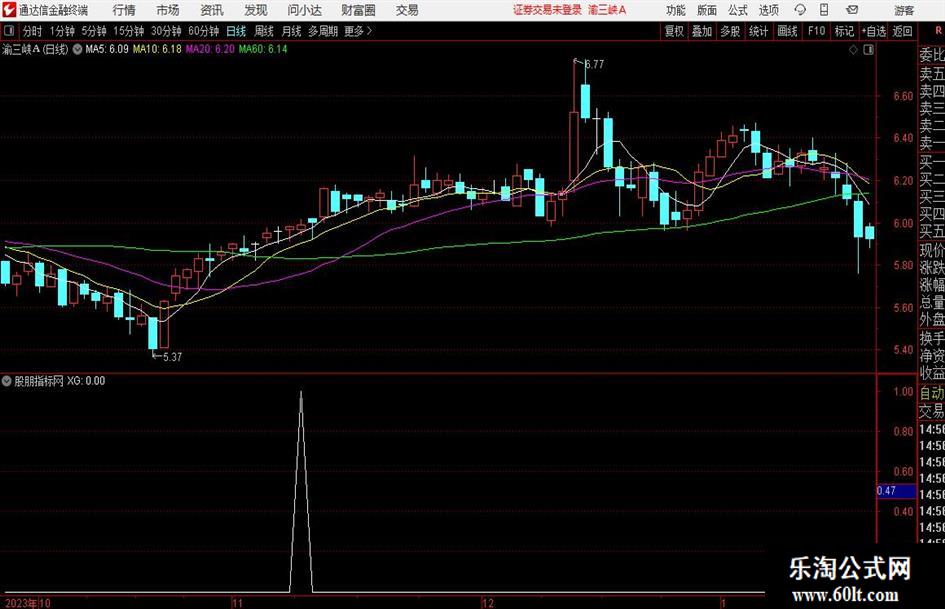Open the 选项 menu

[x=768, y=10]
